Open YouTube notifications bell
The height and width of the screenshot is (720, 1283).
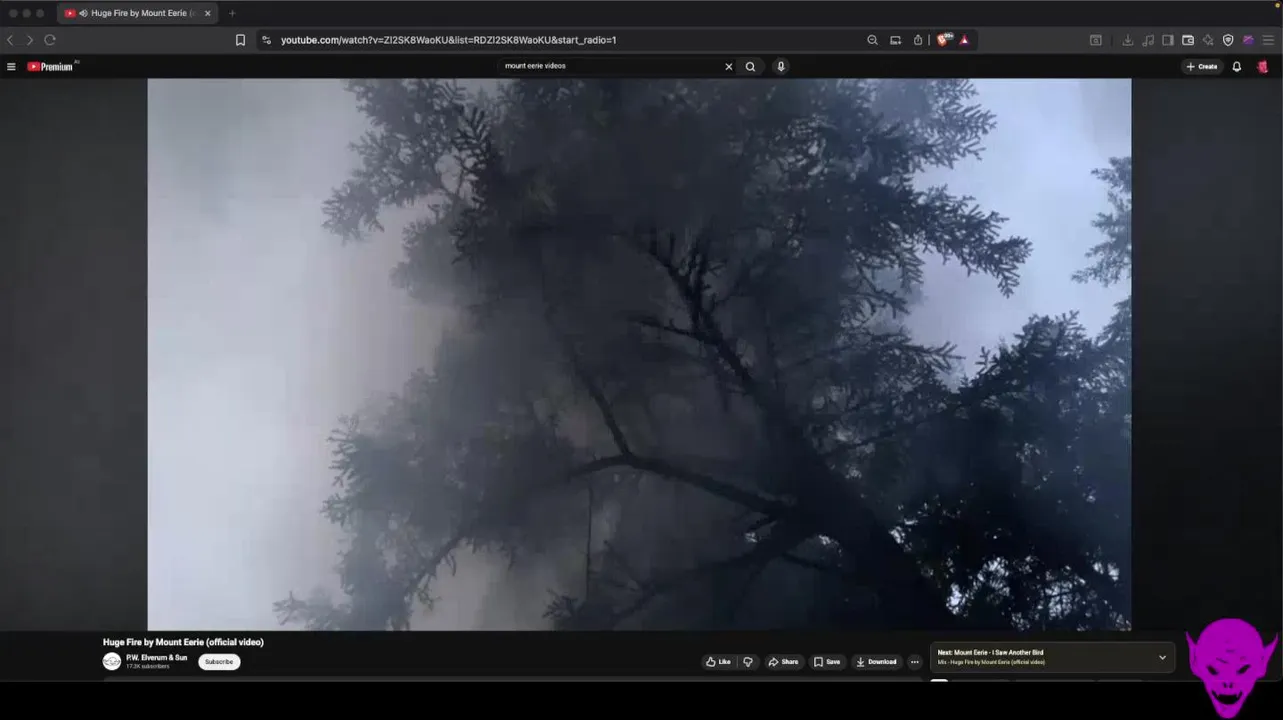(1237, 67)
